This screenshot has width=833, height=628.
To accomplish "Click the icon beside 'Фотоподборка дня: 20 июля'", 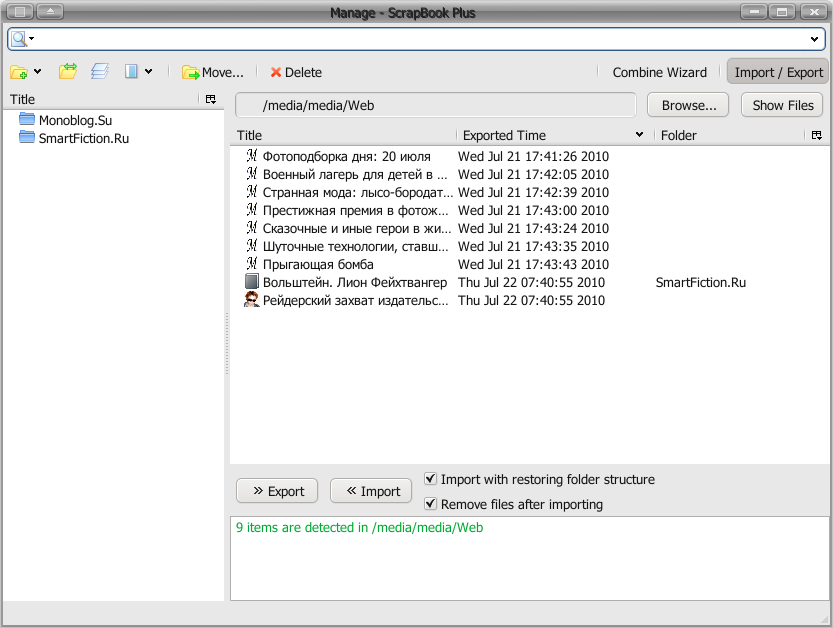I will tap(252, 156).
